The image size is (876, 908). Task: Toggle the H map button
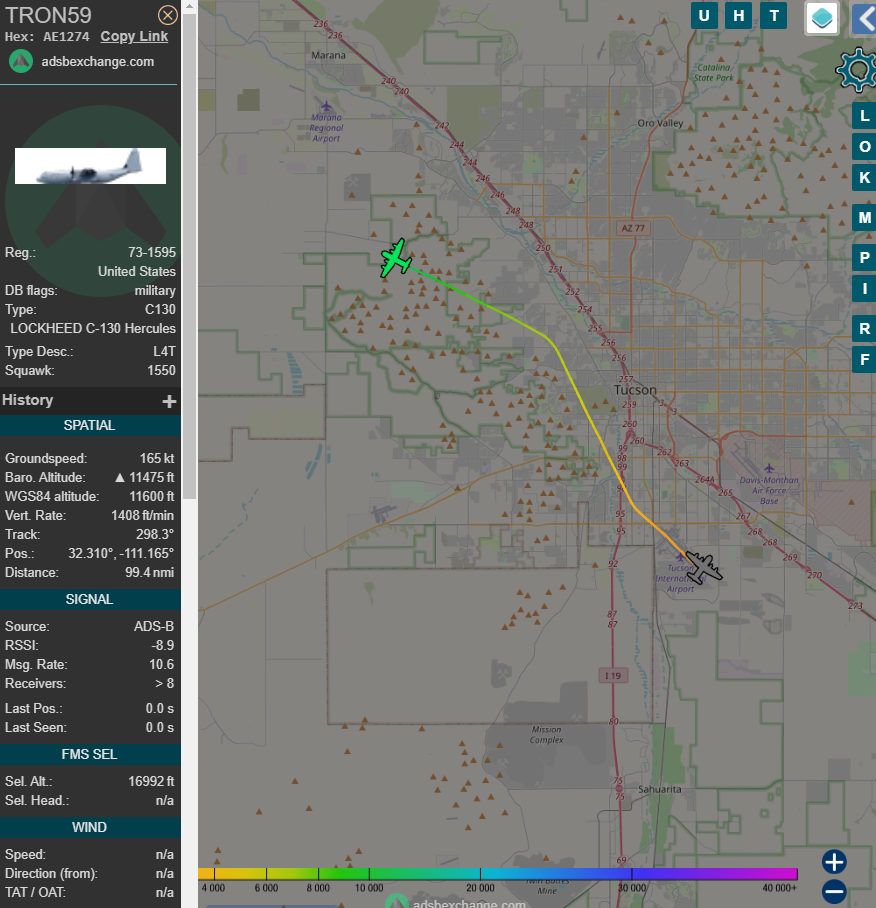[739, 16]
